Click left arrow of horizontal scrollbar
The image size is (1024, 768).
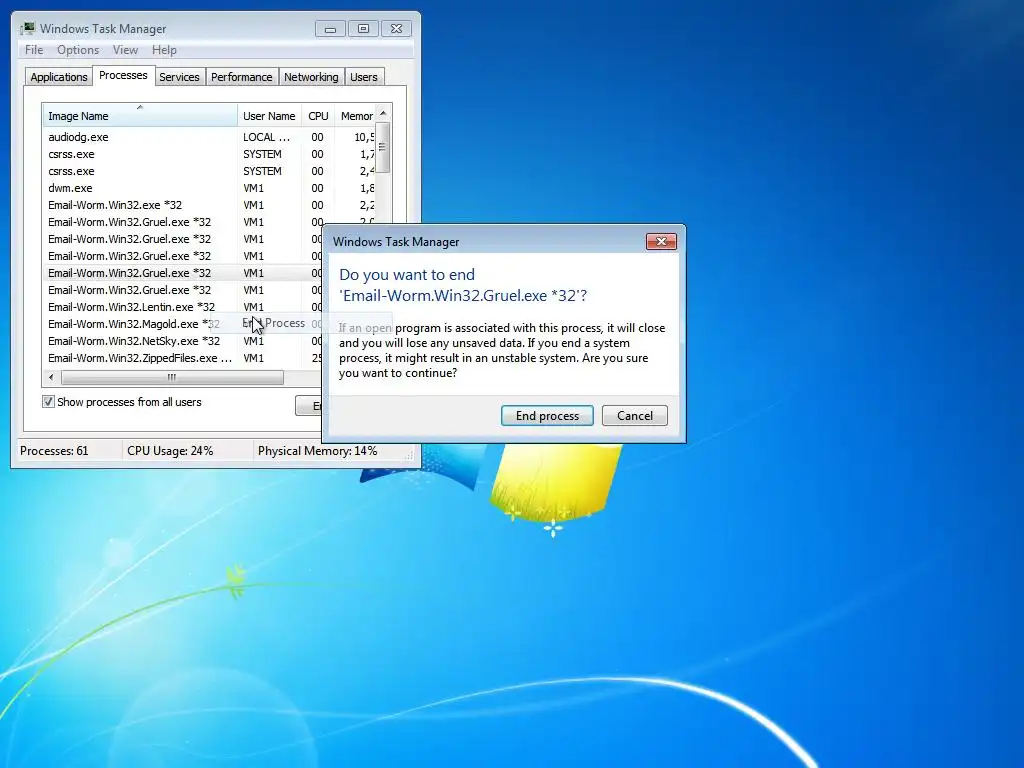coord(51,377)
